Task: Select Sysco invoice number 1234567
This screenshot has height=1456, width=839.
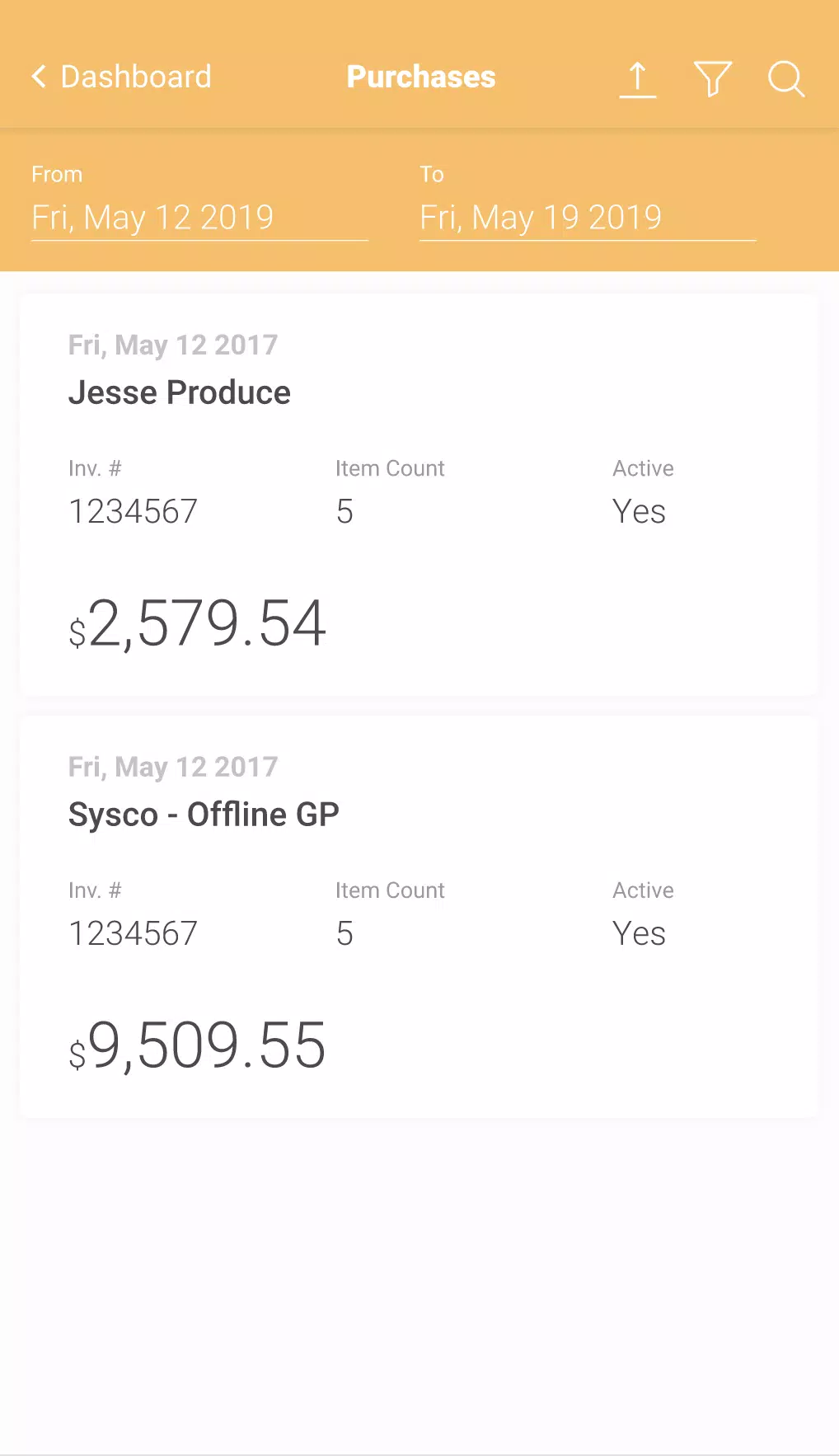Action: [133, 934]
